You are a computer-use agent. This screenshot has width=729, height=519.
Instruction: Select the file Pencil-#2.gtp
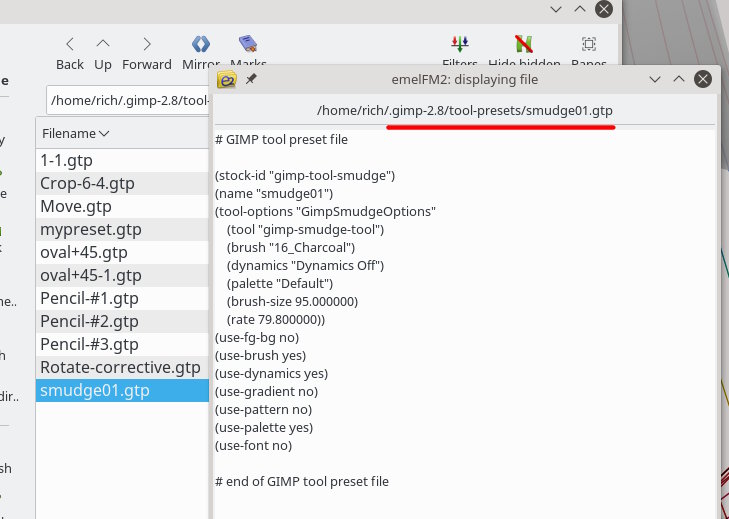122,321
